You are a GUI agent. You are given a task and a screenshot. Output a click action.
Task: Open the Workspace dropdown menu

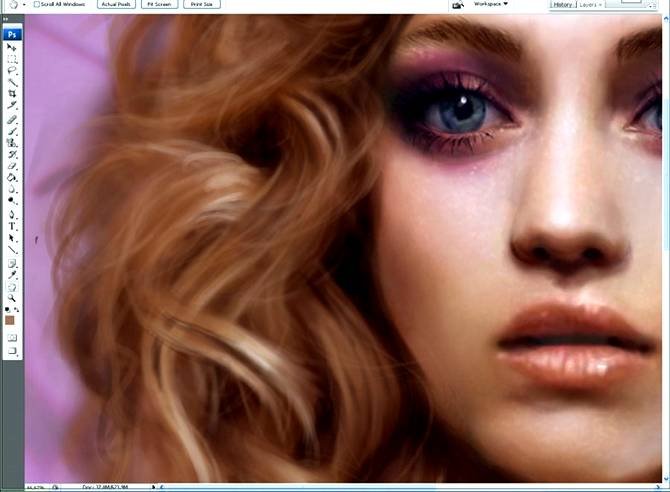click(491, 4)
